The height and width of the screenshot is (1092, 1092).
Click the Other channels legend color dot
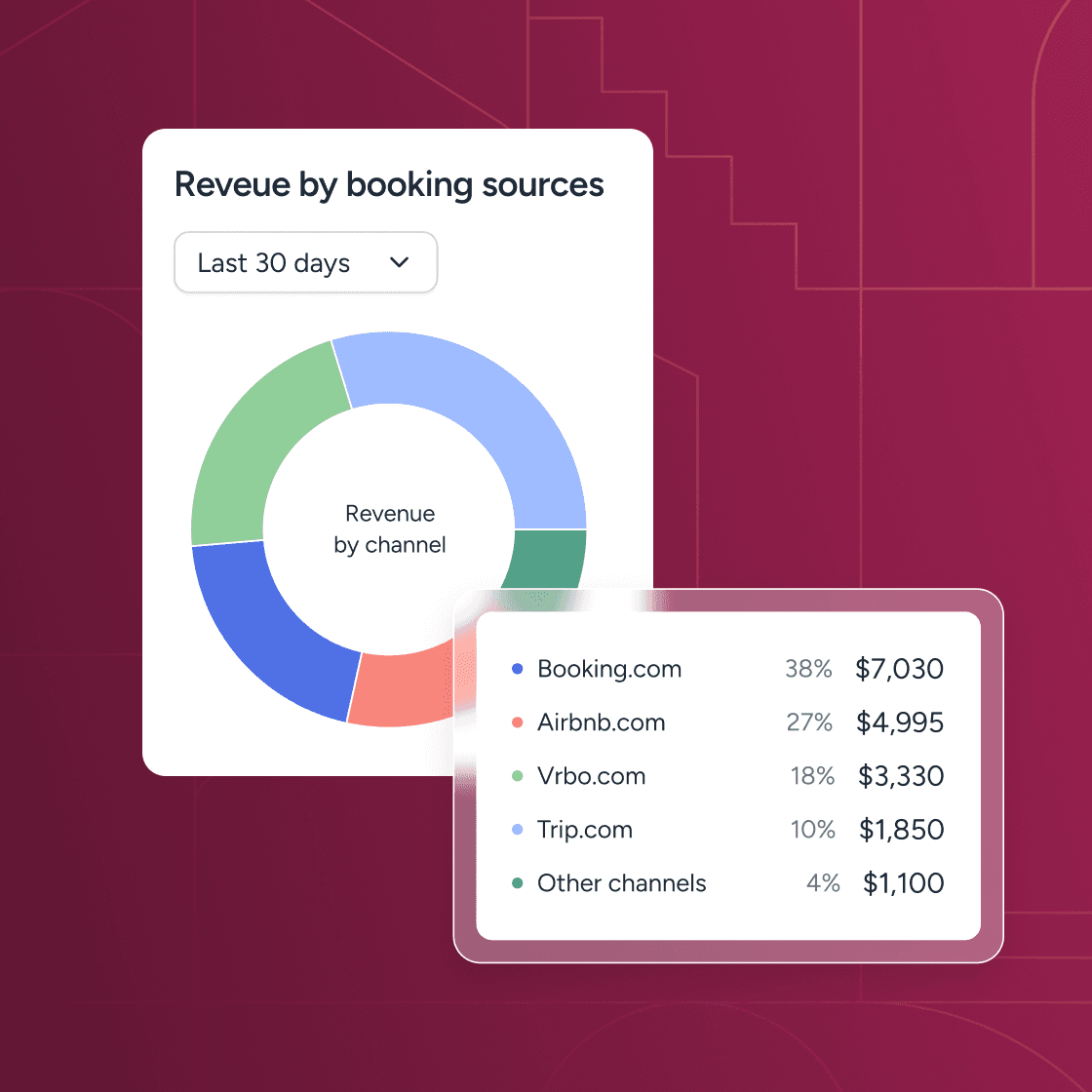[518, 883]
